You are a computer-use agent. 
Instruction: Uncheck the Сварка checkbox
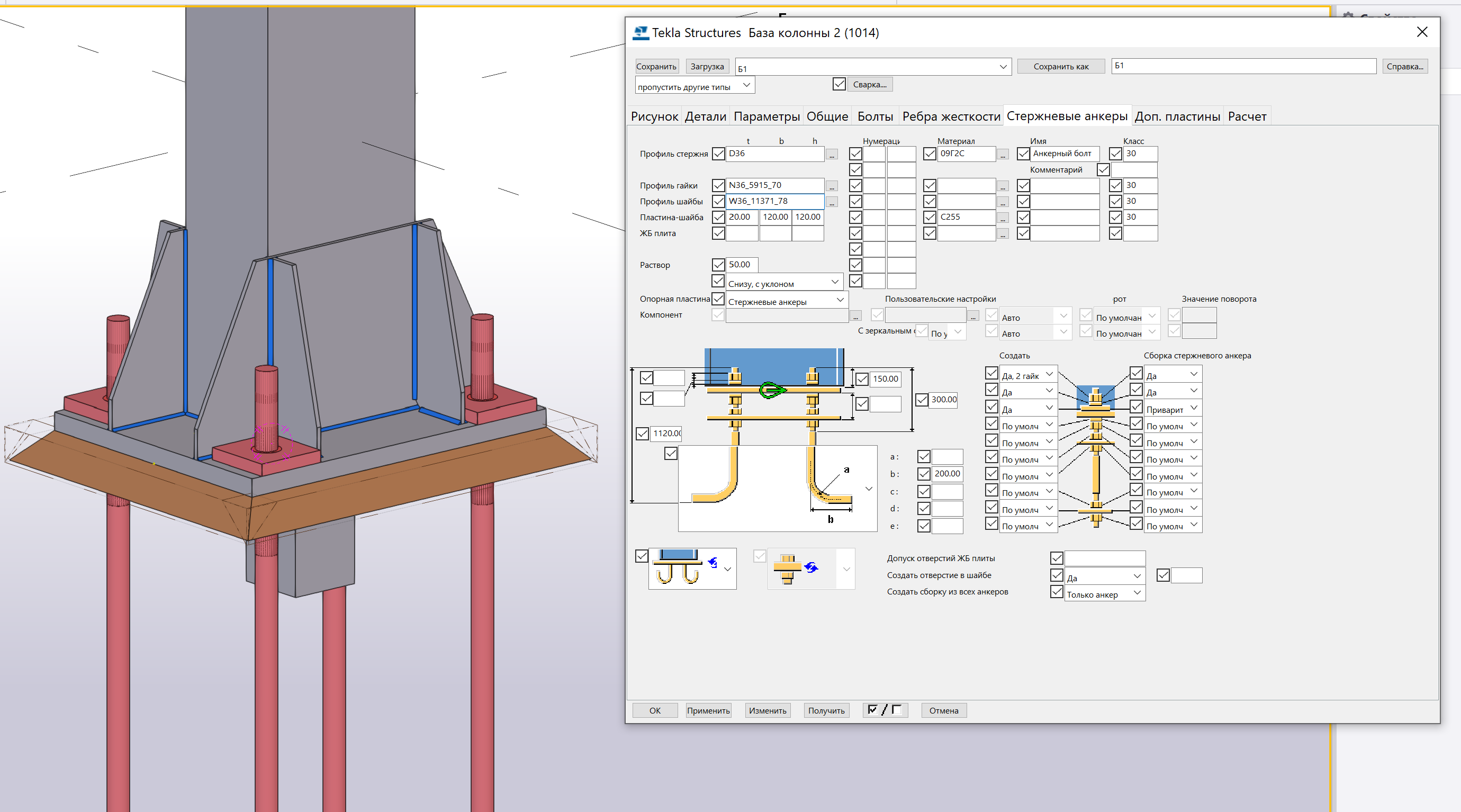coord(839,84)
